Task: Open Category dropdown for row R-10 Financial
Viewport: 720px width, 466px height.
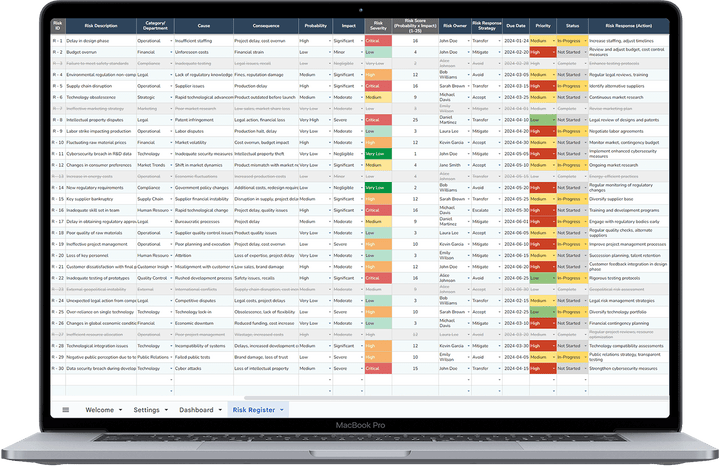Action: pyautogui.click(x=171, y=142)
